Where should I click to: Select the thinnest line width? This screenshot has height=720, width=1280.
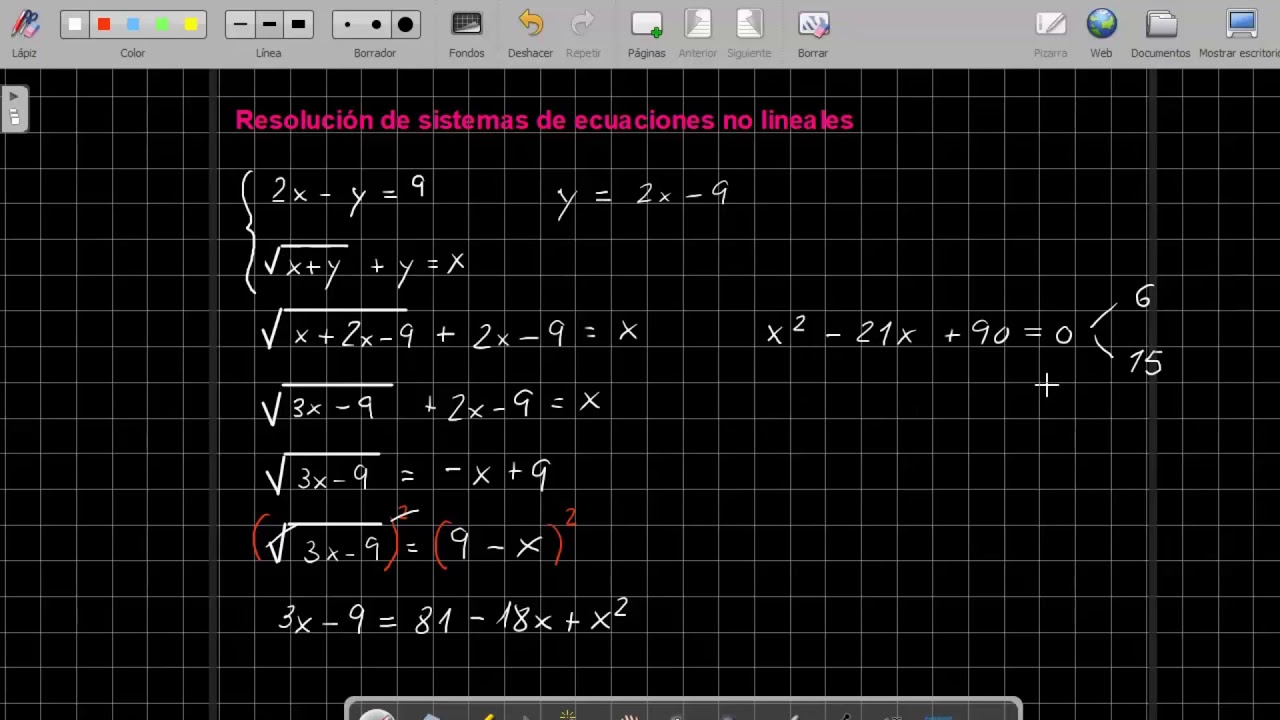point(240,24)
